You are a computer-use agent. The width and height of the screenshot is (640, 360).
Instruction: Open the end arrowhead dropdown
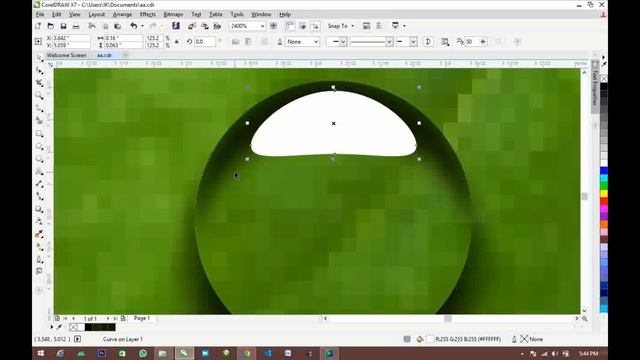(413, 42)
